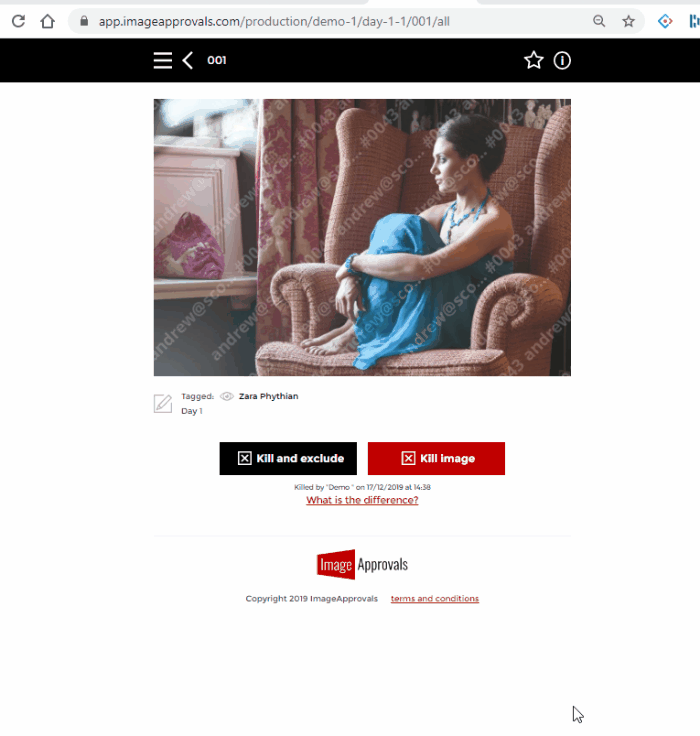700x736 pixels.
Task: Click the blue diamond extension icon
Action: tap(665, 21)
